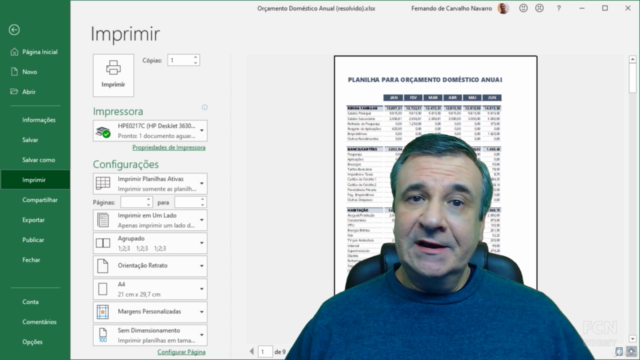The image size is (640, 360).
Task: Click the one-sided page icon
Action: (103, 220)
